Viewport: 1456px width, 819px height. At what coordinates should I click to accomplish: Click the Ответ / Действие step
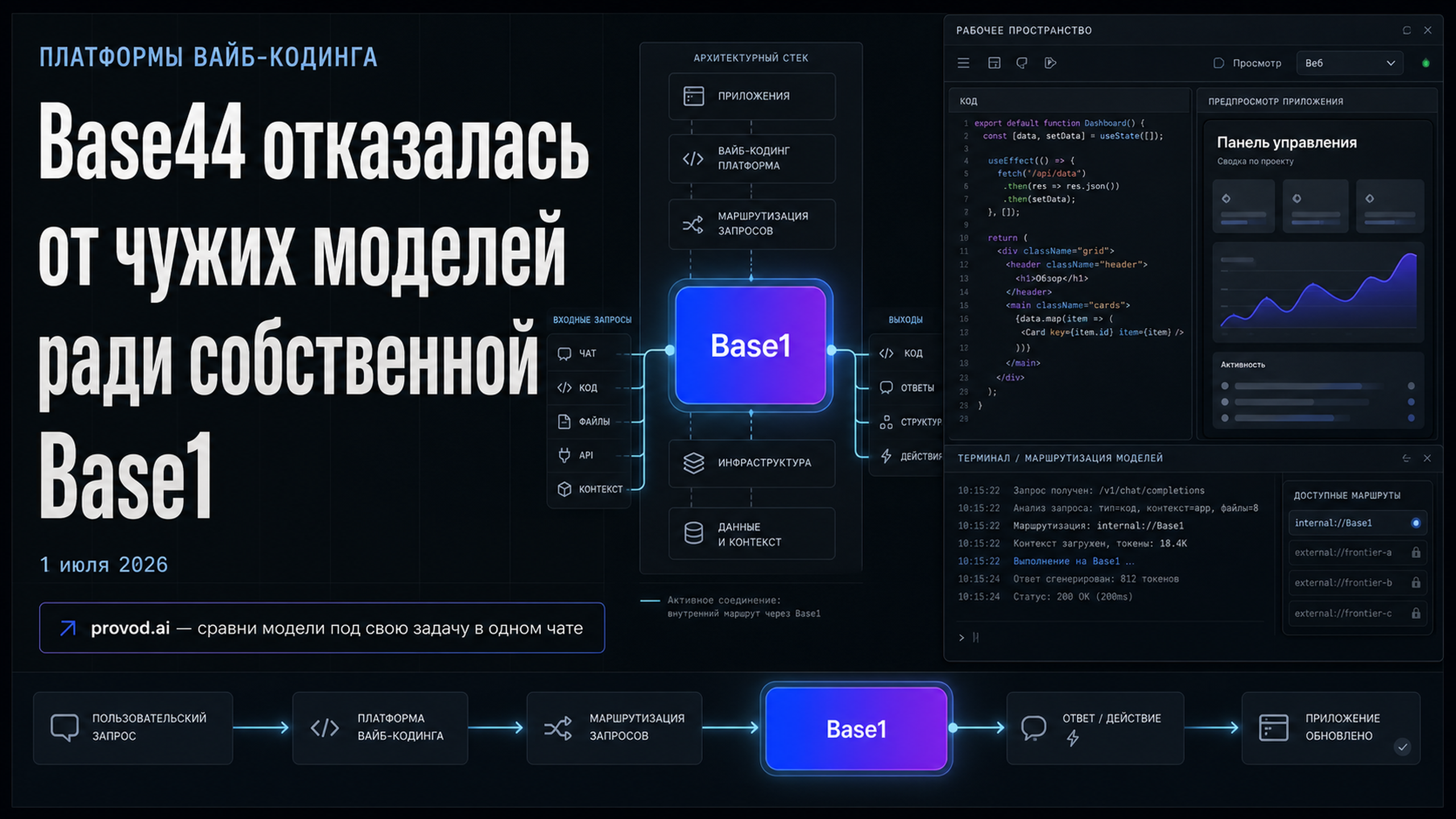point(1095,728)
